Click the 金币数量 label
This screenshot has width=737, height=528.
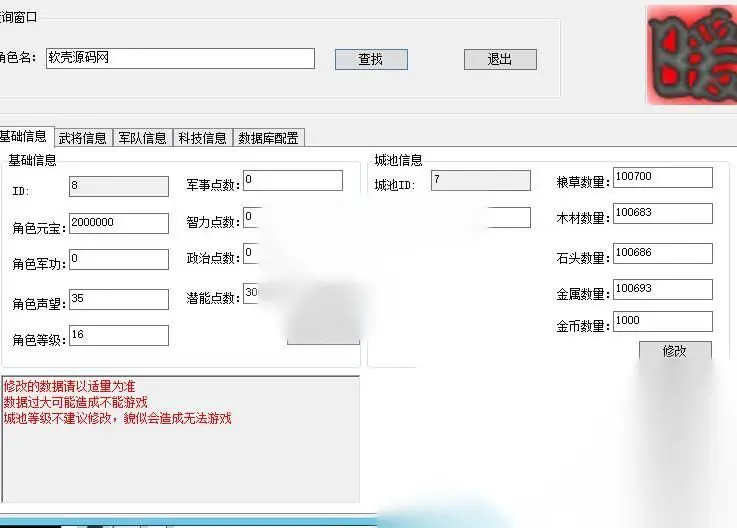coord(583,326)
